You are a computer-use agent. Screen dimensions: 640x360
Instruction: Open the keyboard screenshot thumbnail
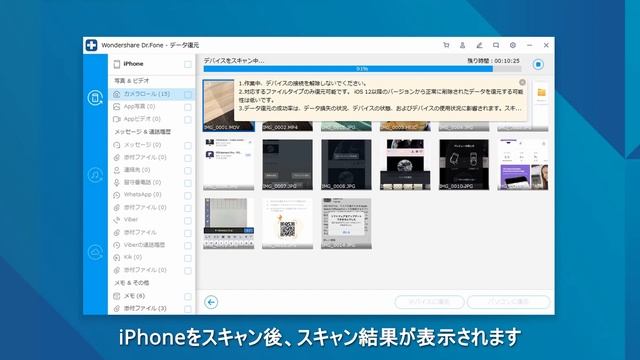(229, 223)
